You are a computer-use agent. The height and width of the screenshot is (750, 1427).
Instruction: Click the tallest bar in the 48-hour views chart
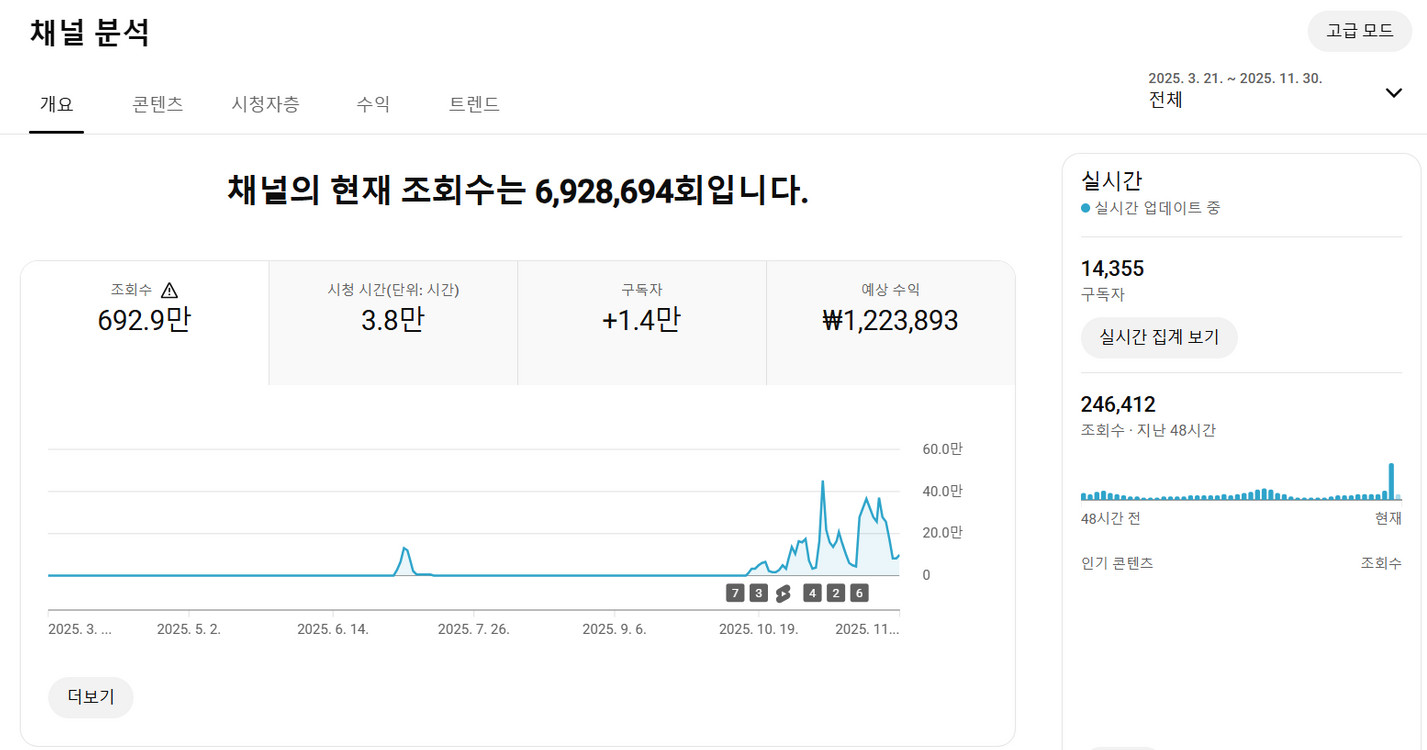tap(1391, 480)
